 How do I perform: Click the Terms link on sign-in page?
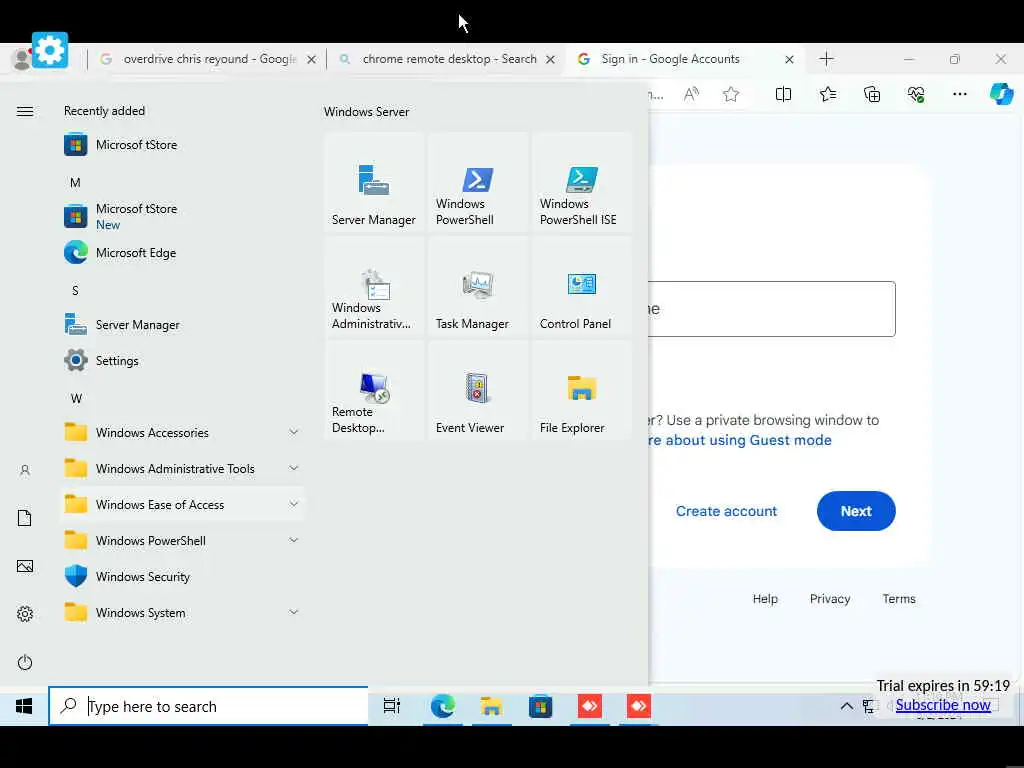click(x=899, y=599)
